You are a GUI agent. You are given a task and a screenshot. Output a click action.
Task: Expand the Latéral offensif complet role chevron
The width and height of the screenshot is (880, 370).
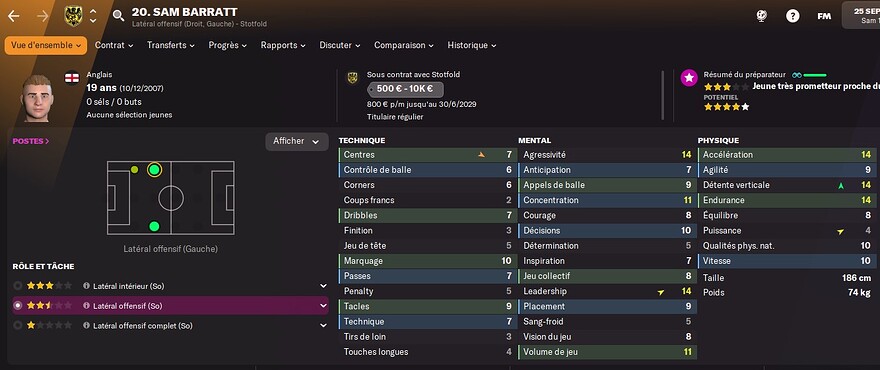(x=323, y=325)
